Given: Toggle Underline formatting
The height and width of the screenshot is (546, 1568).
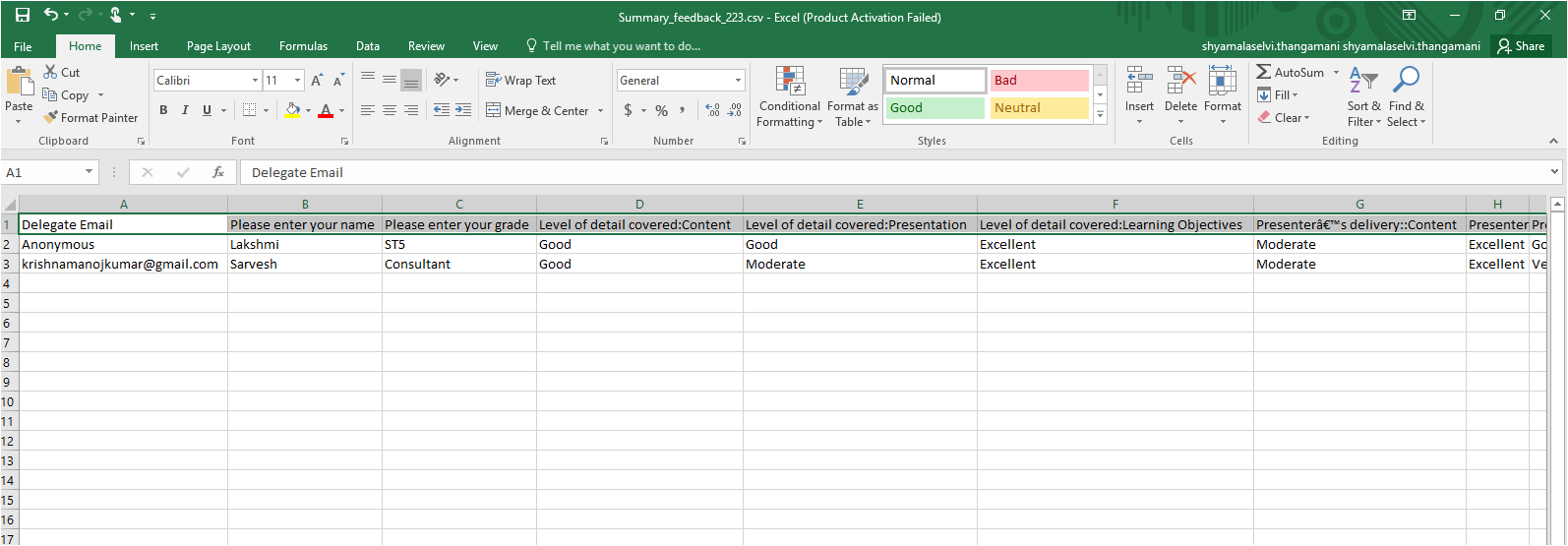Looking at the screenshot, I should (x=207, y=110).
